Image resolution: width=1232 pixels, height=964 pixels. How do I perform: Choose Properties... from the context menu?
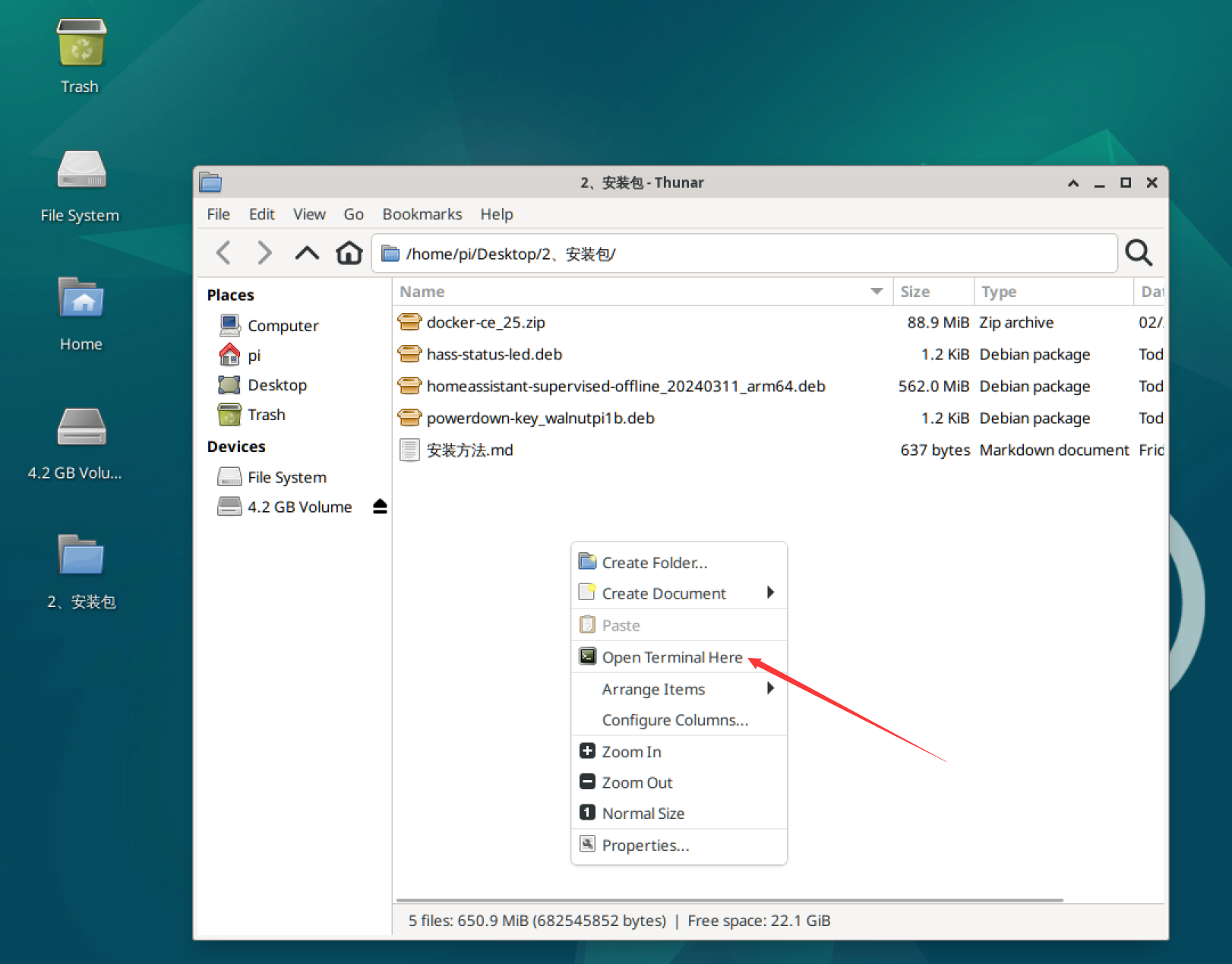tap(679, 845)
